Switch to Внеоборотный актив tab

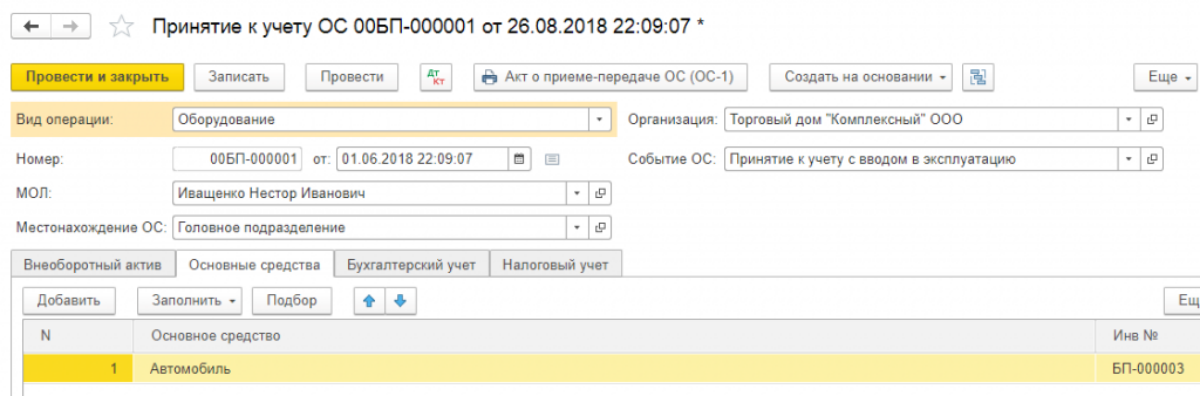(x=93, y=265)
